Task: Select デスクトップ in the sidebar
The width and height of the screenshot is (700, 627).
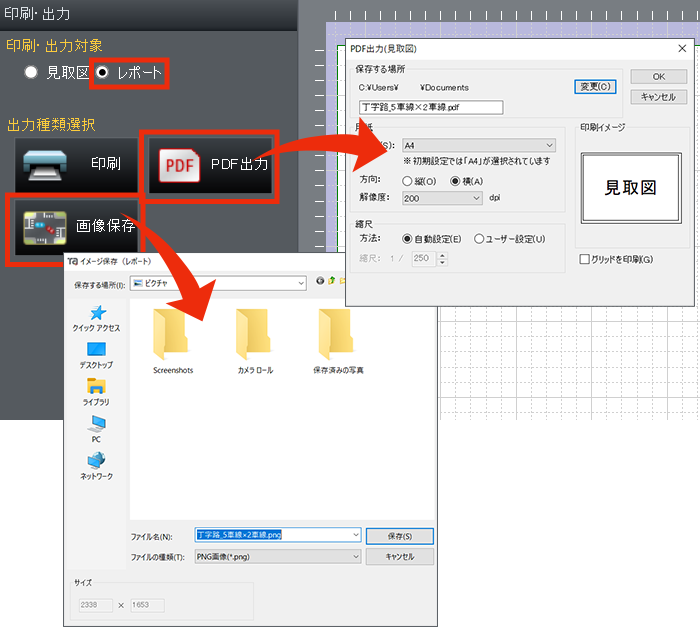Action: click(96, 355)
